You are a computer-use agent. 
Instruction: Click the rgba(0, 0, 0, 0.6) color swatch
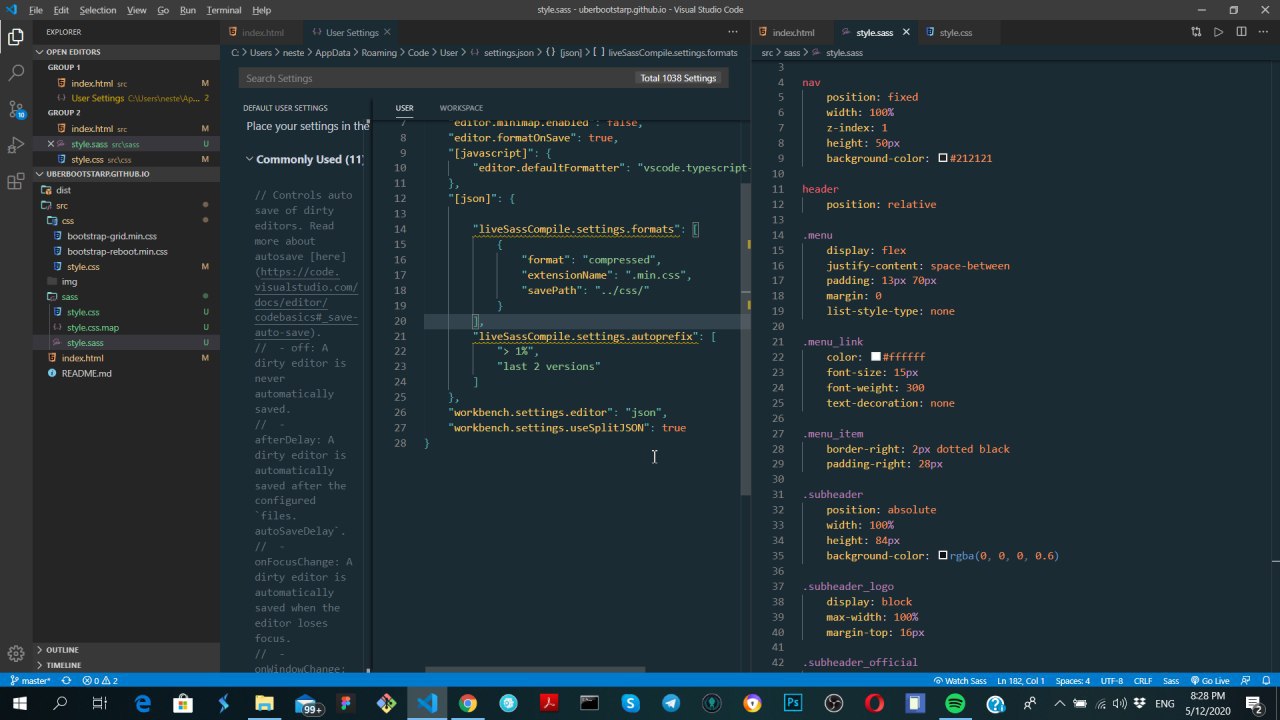943,555
